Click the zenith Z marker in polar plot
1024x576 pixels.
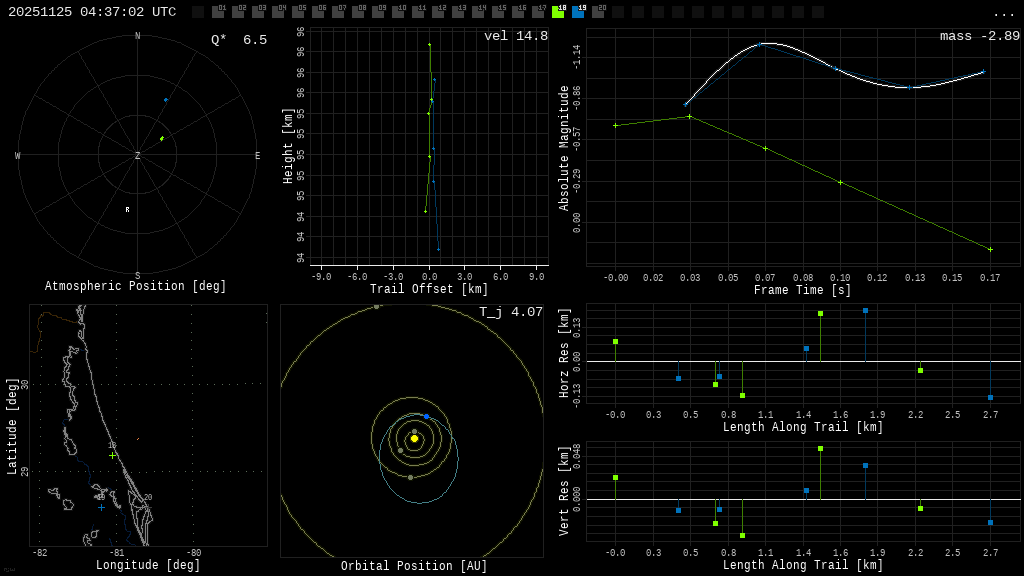pyautogui.click(x=138, y=156)
